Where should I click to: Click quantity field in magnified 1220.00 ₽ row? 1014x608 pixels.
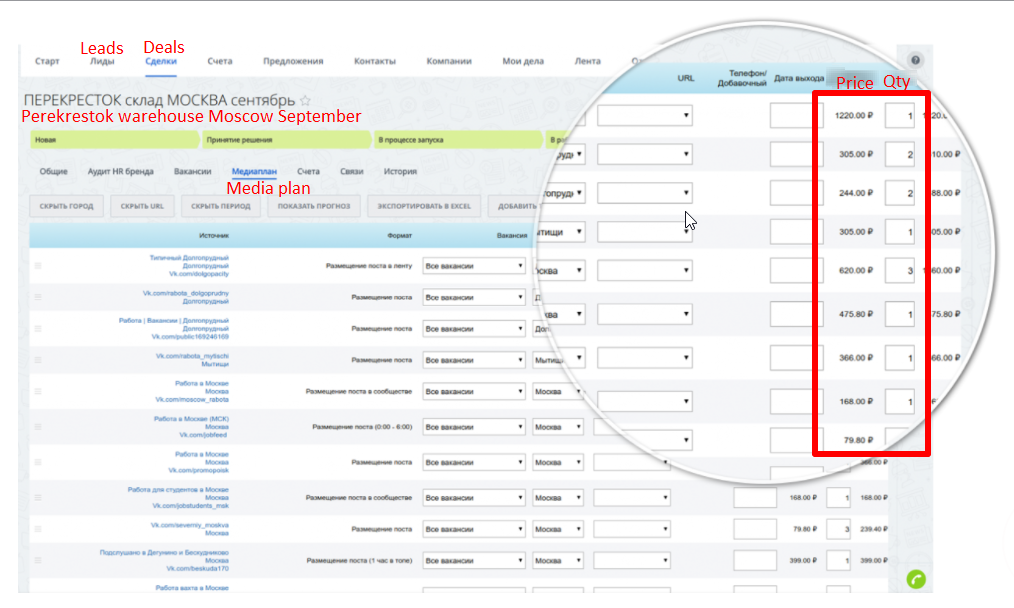pos(900,116)
